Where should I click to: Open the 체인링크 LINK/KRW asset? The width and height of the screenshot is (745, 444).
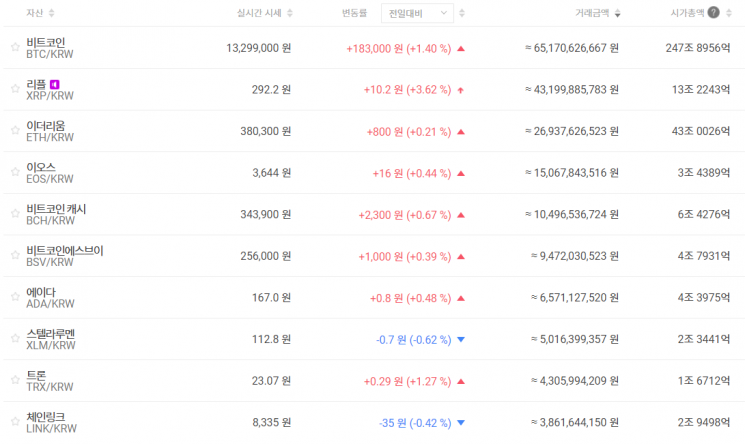tap(51, 423)
